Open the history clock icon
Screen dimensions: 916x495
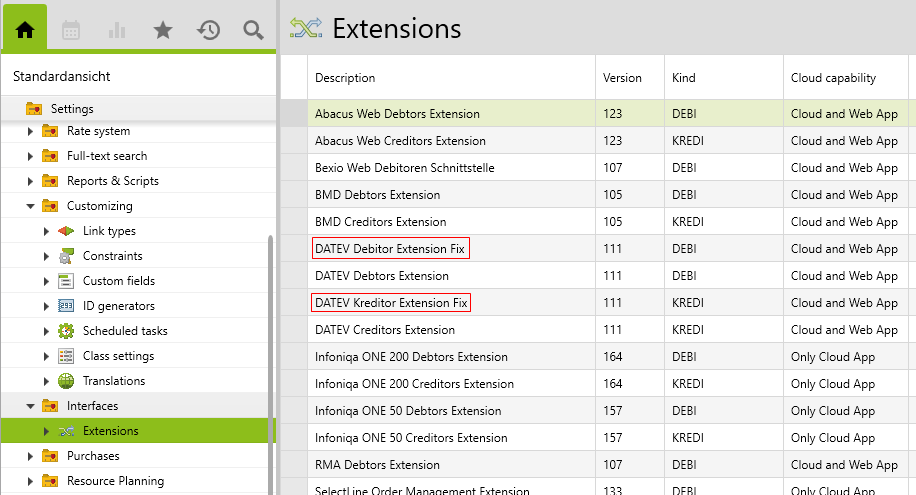(208, 30)
